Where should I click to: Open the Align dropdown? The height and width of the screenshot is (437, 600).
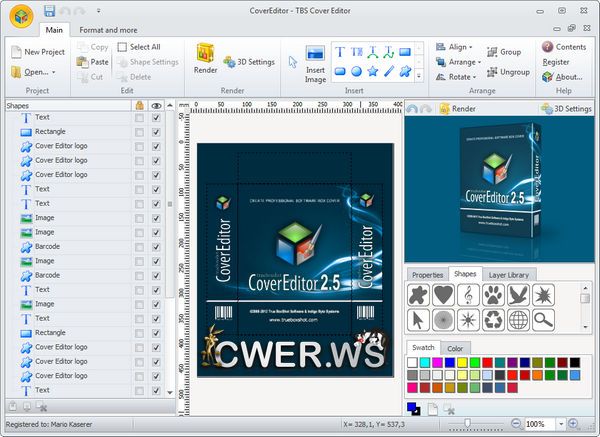point(455,47)
